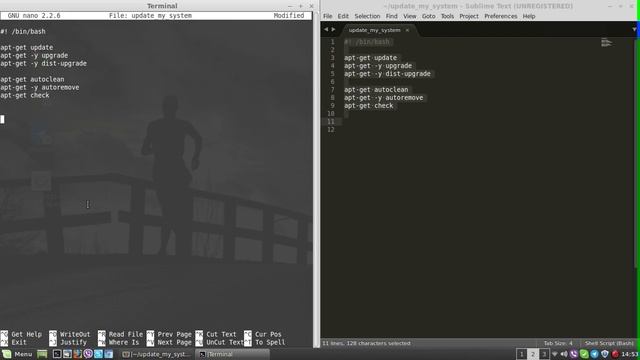Screen dimensions: 640x360
Task: Activate the ~/update_my_syst... taskbar window button
Action: (x=156, y=354)
